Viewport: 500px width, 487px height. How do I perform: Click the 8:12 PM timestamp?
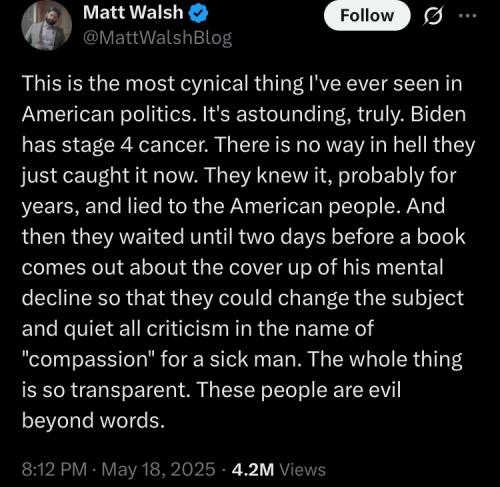pos(54,469)
